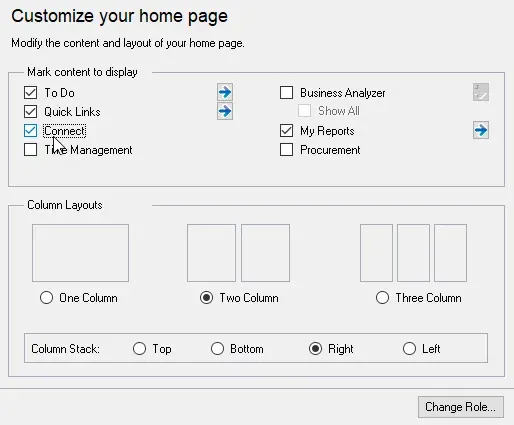Enable the Procurement checkbox
The height and width of the screenshot is (425, 514).
click(x=286, y=150)
